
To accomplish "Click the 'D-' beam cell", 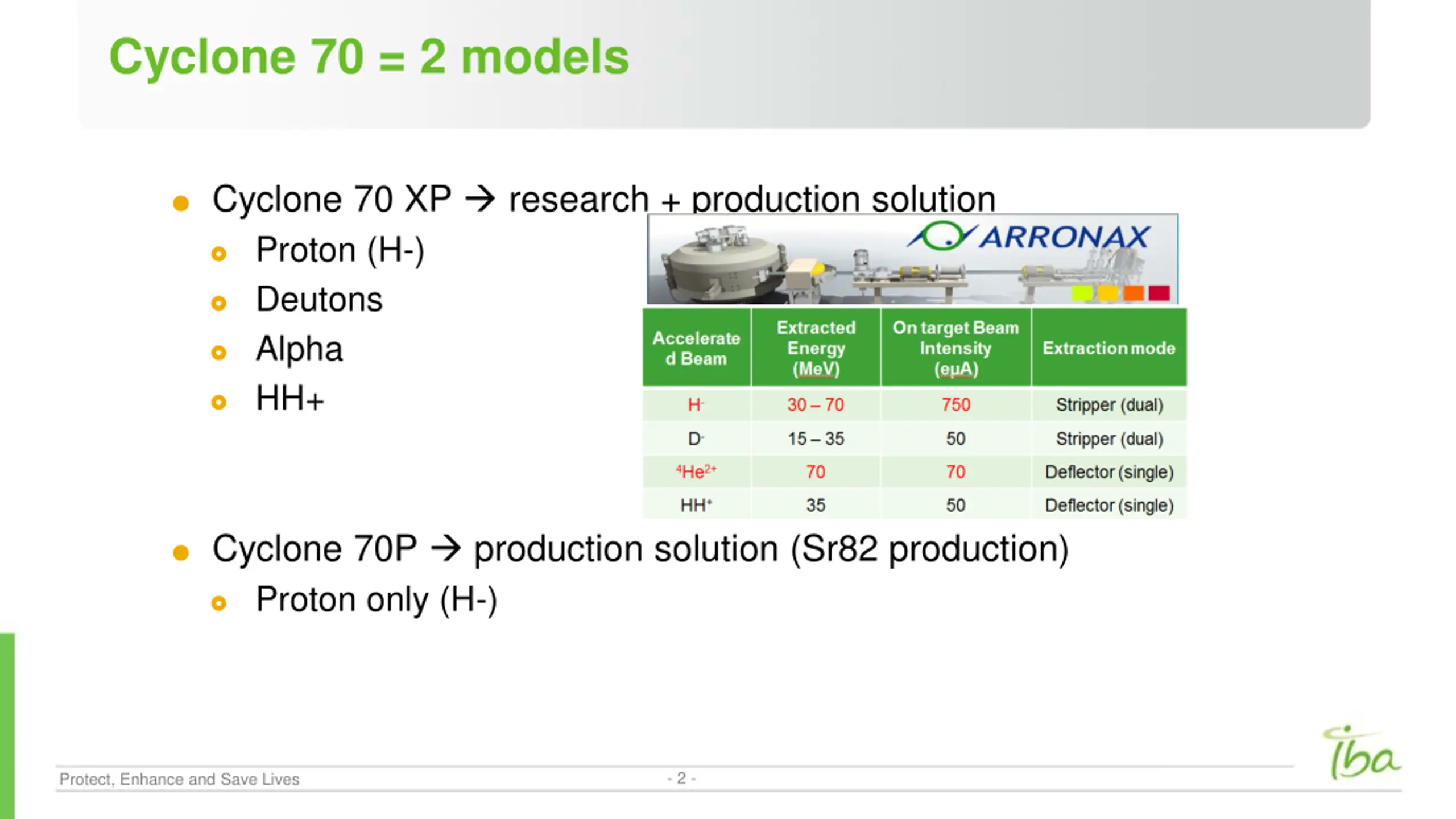I will coord(696,439).
